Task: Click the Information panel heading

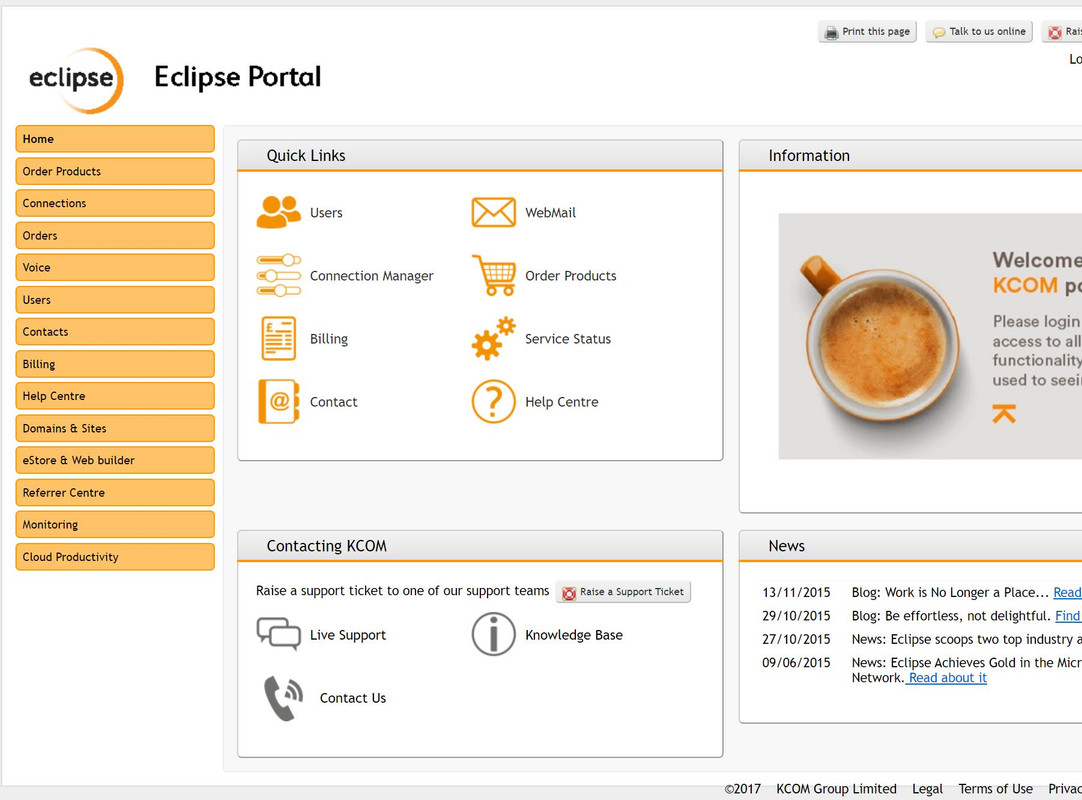Action: 809,156
